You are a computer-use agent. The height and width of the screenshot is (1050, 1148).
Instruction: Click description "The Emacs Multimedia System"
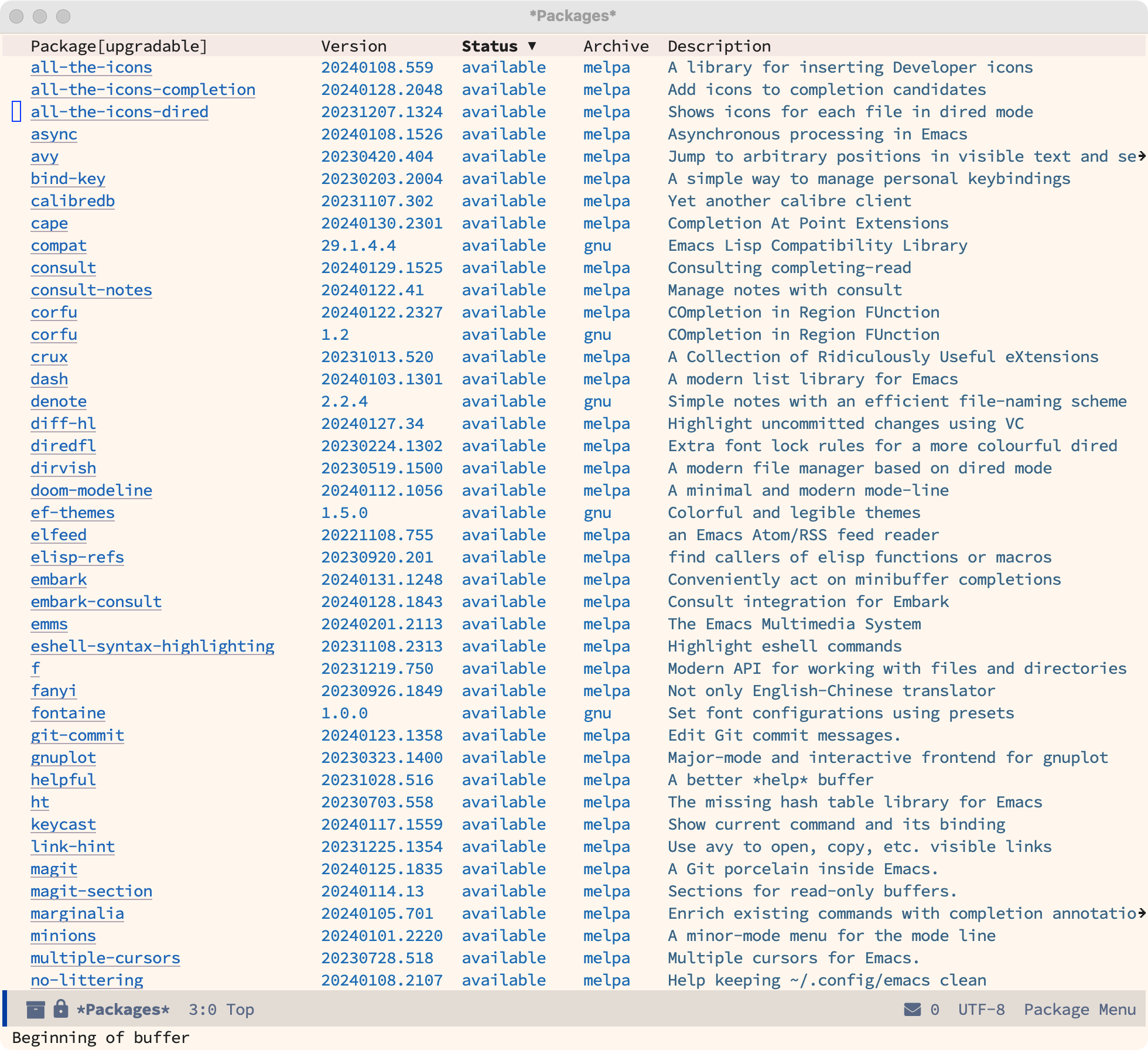tap(794, 624)
